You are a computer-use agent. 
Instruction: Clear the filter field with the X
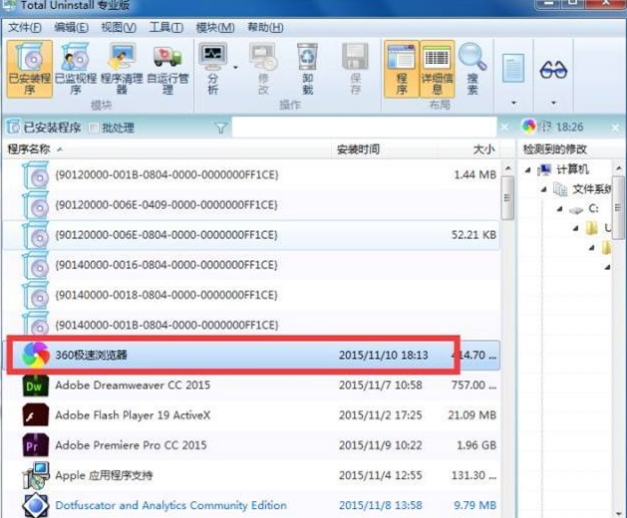click(505, 127)
